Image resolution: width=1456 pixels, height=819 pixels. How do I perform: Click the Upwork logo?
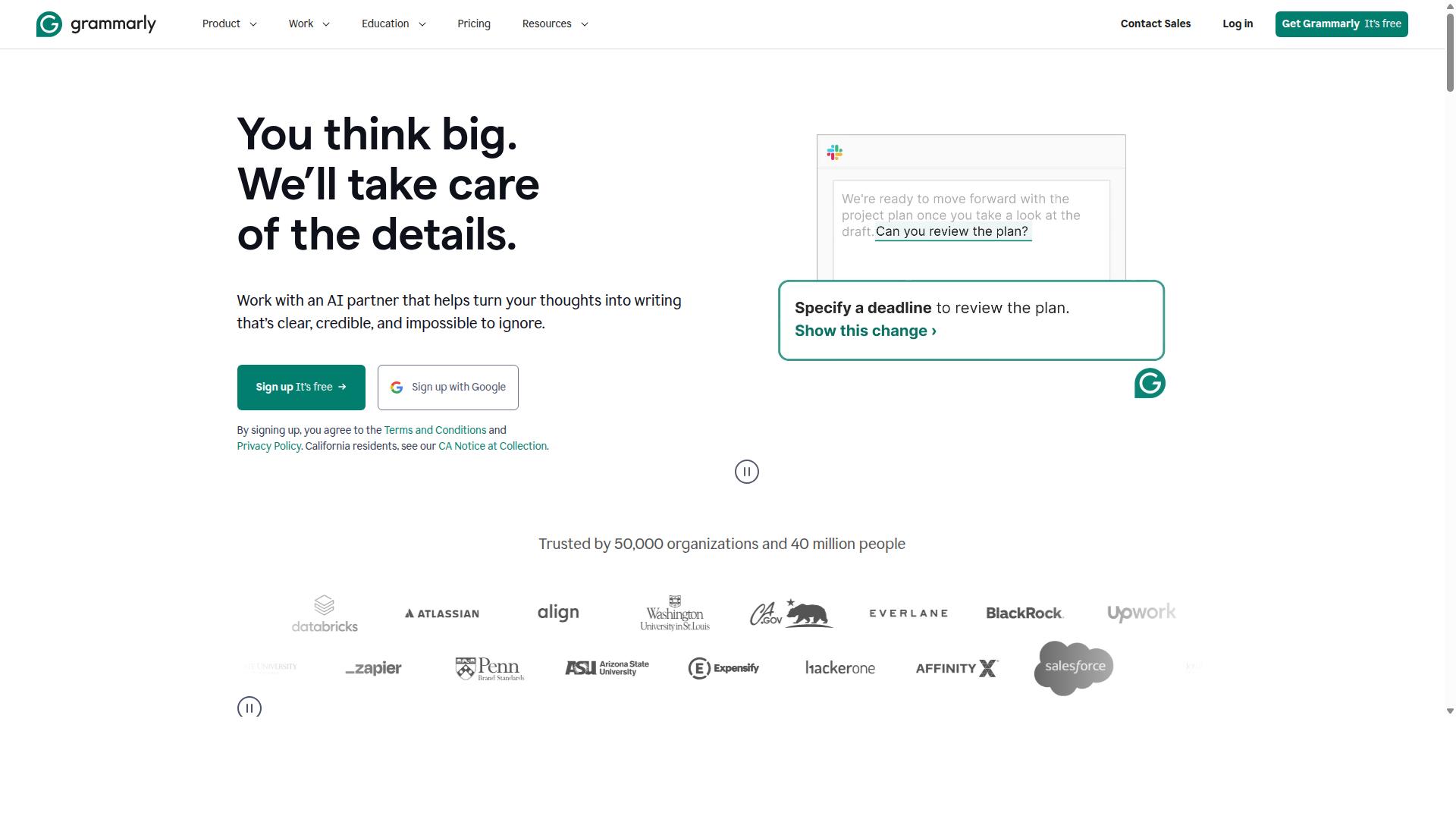(x=1141, y=613)
